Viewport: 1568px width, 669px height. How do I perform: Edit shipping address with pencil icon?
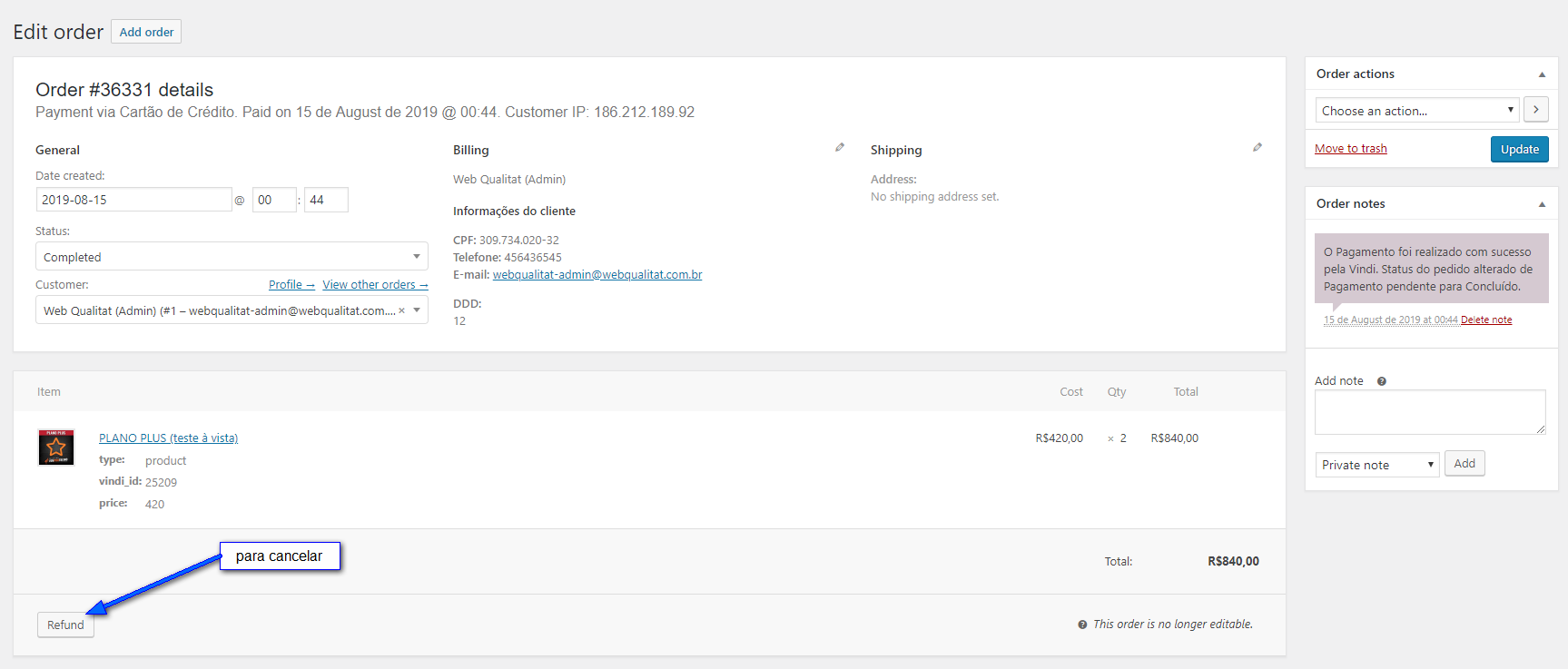pyautogui.click(x=1257, y=147)
